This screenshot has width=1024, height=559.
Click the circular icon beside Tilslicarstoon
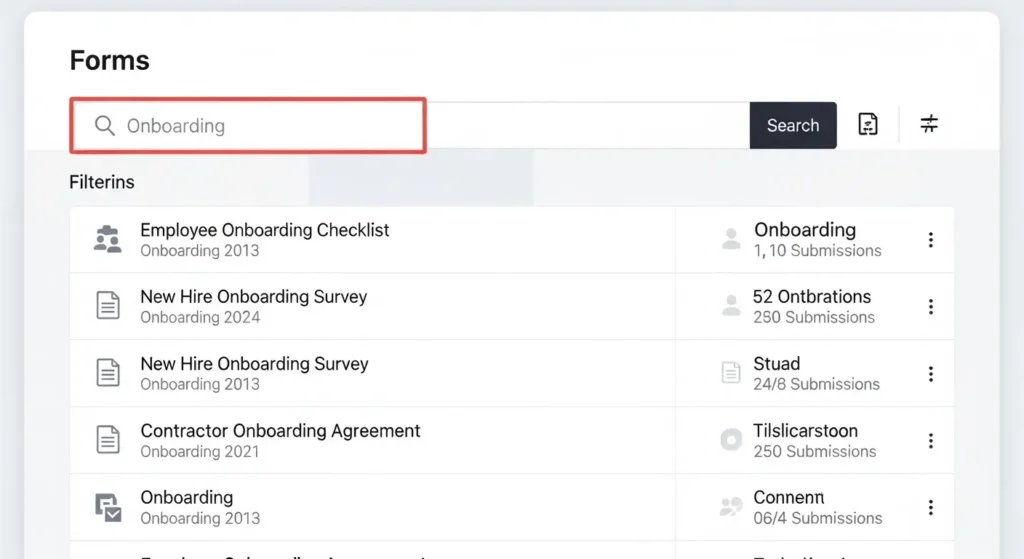click(731, 440)
